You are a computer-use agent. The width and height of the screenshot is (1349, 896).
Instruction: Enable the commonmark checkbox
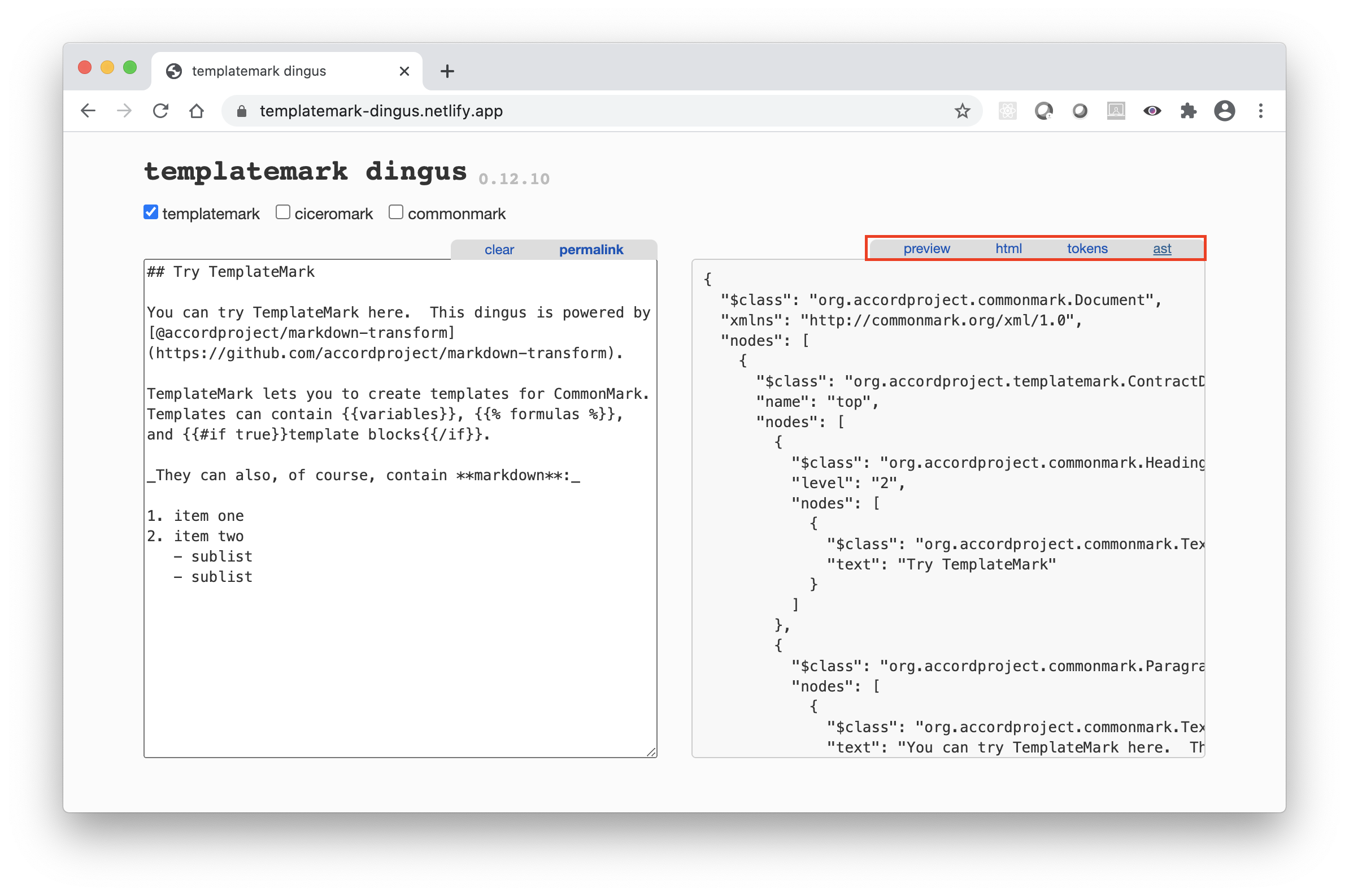396,212
